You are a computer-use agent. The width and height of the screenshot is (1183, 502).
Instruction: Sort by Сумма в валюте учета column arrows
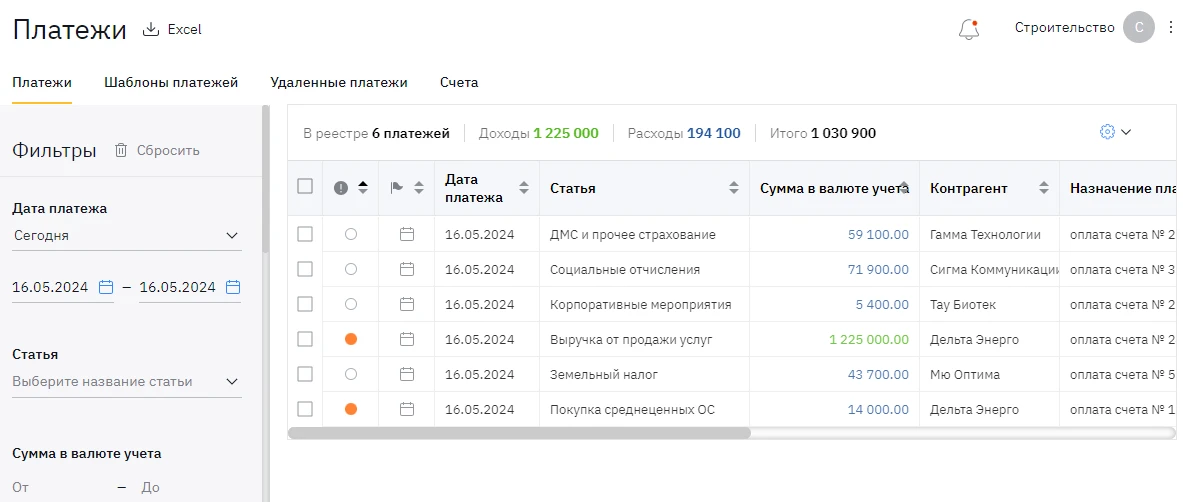903,188
